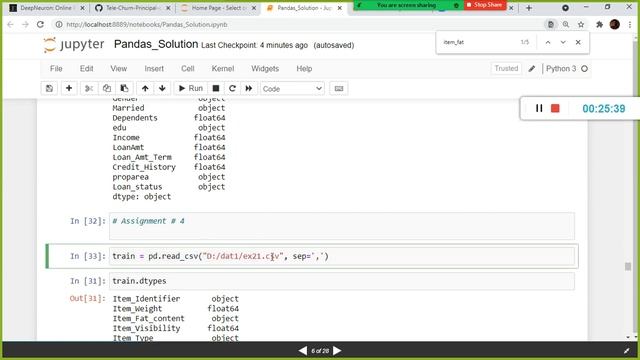Click the Trusted notebook button
Screen dimensions: 640x360
click(506, 69)
